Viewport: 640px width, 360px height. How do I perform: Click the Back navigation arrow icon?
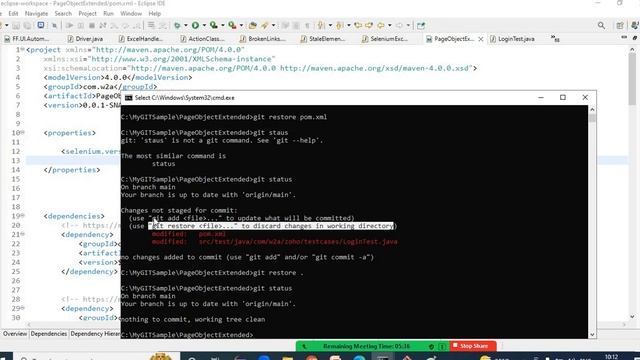click(x=381, y=25)
